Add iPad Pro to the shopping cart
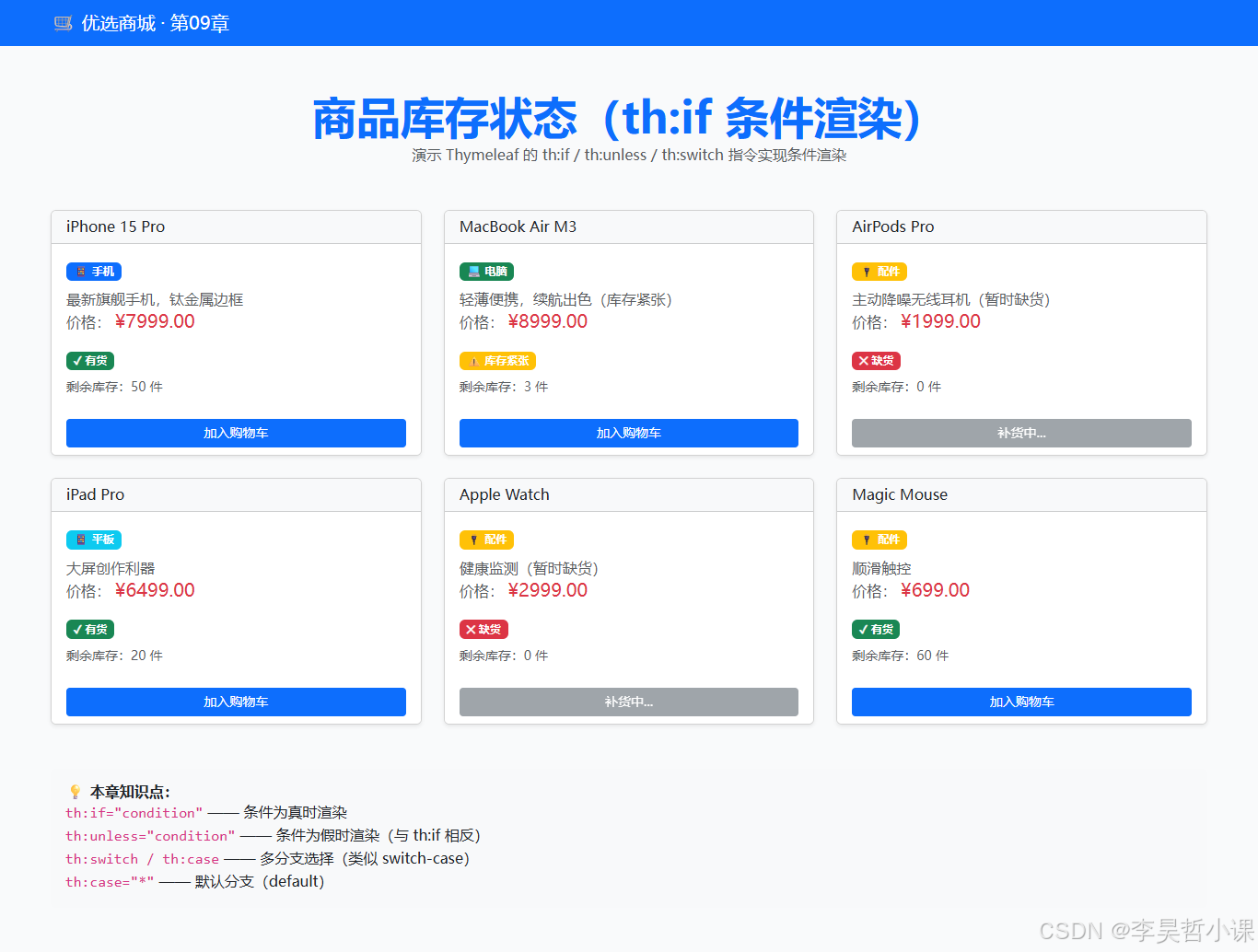The image size is (1258, 952). [236, 702]
